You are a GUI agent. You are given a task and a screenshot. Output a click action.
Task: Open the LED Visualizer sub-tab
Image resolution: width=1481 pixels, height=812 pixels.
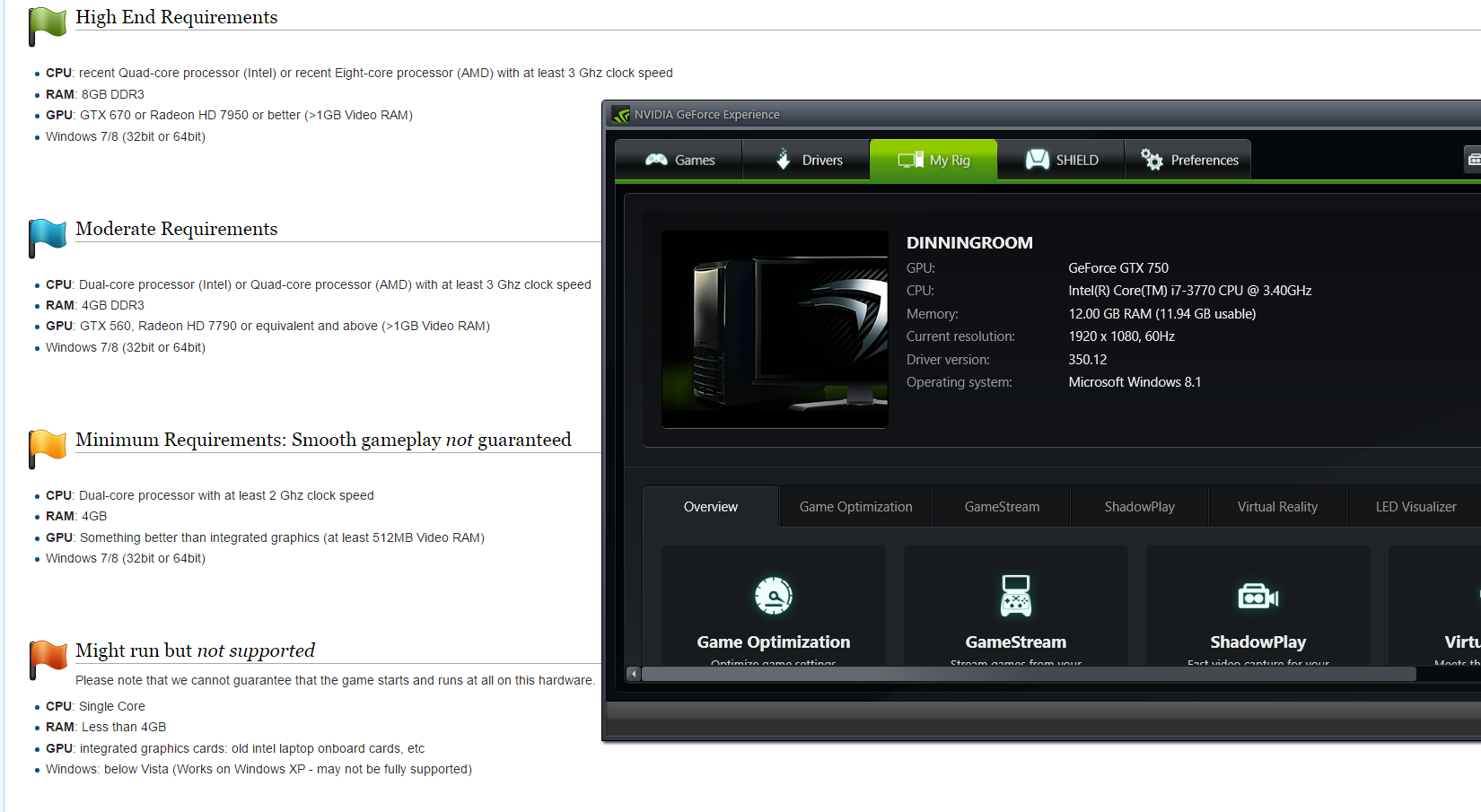coord(1415,507)
